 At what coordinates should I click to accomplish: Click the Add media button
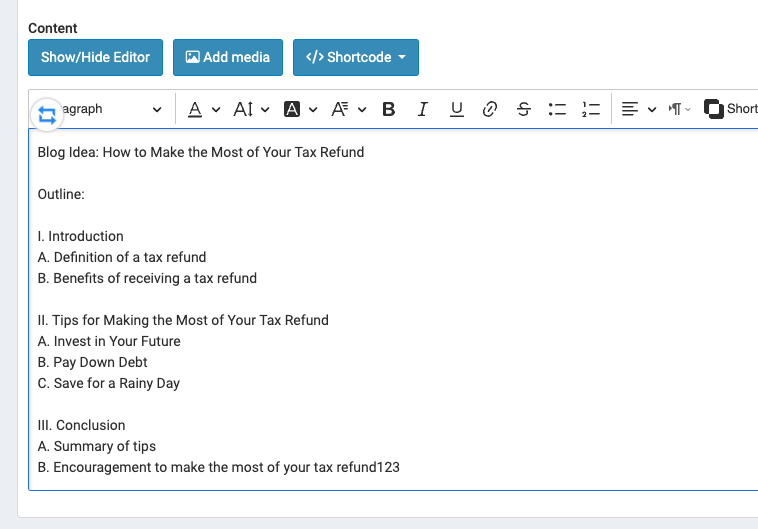click(x=228, y=58)
